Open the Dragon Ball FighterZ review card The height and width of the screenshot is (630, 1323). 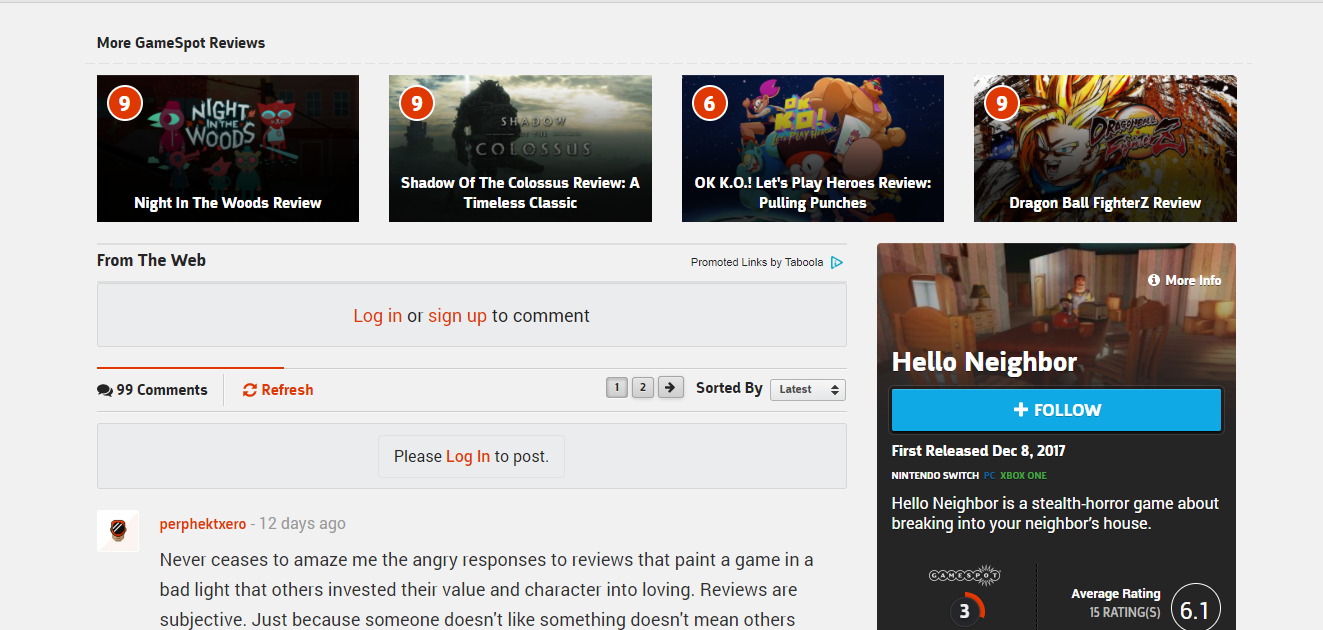pos(1105,148)
